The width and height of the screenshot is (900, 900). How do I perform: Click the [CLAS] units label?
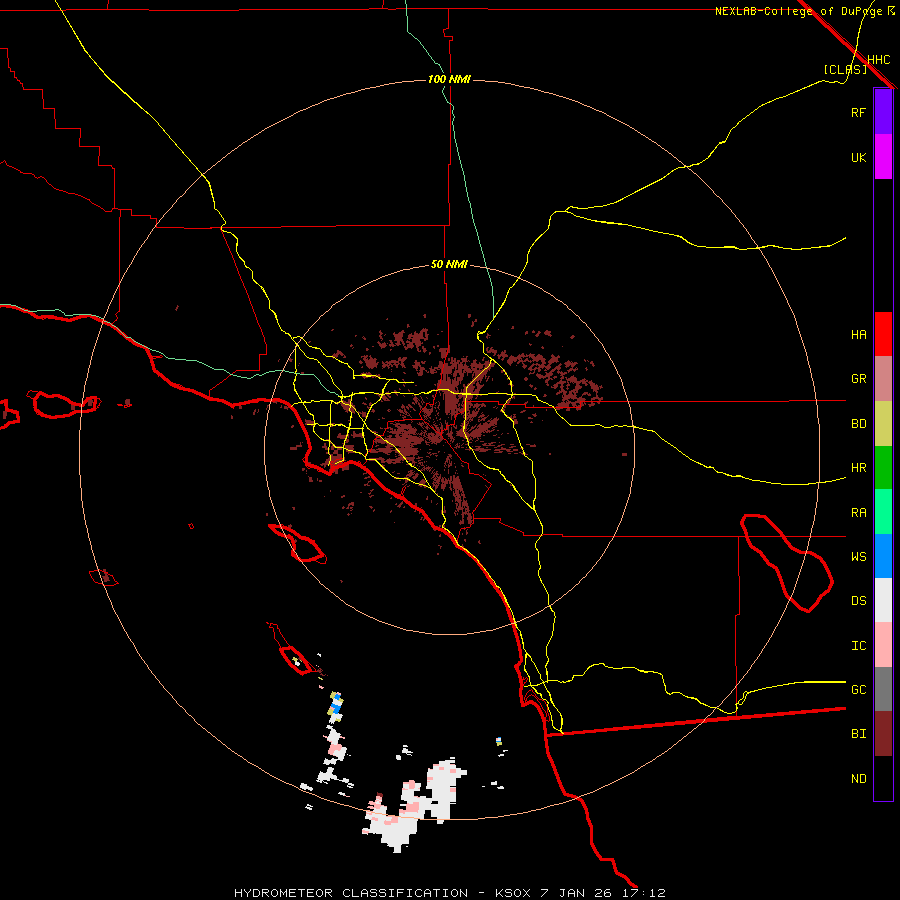click(845, 69)
